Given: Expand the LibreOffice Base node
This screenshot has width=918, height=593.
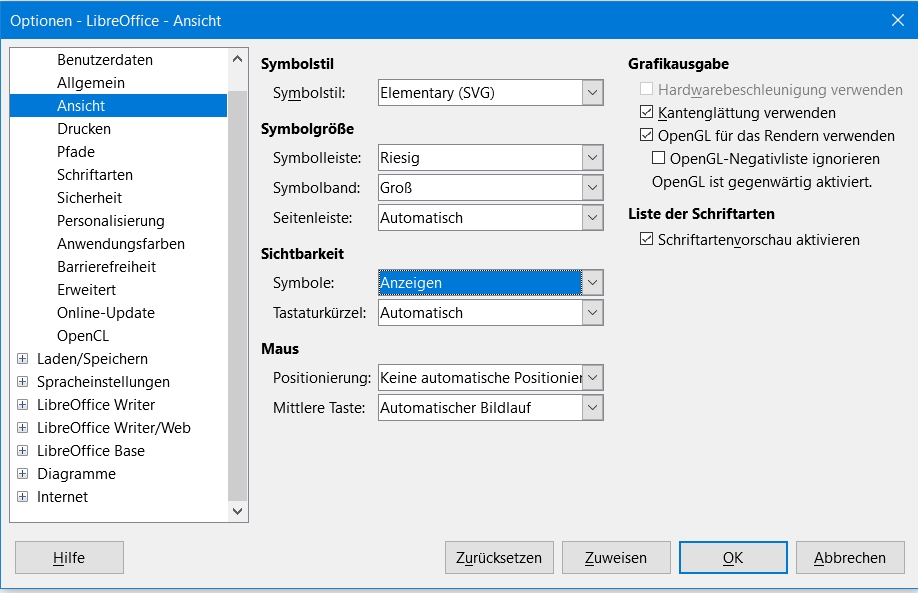Looking at the screenshot, I should [22, 450].
